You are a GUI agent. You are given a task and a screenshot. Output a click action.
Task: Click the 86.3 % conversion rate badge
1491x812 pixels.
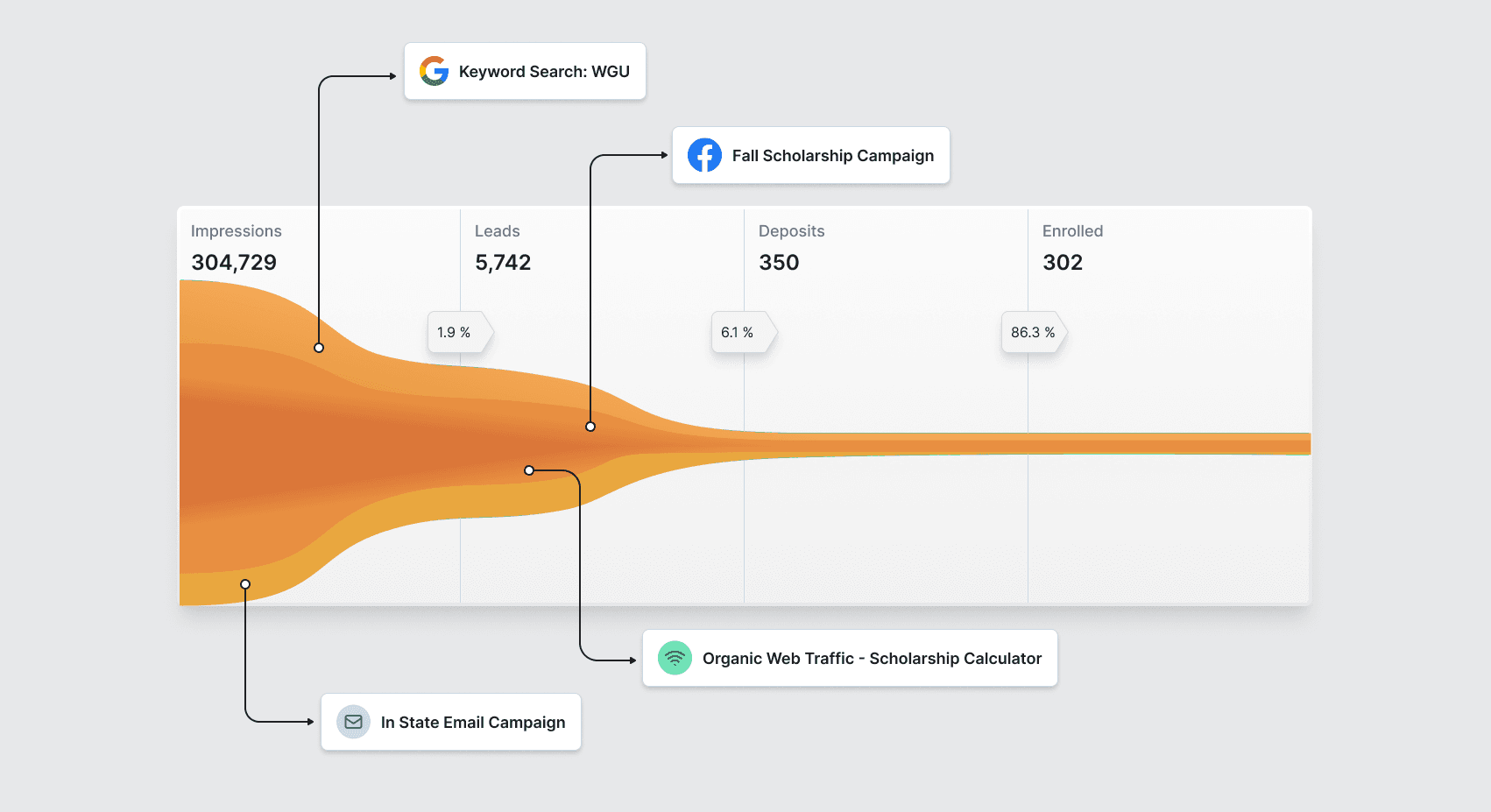1034,333
